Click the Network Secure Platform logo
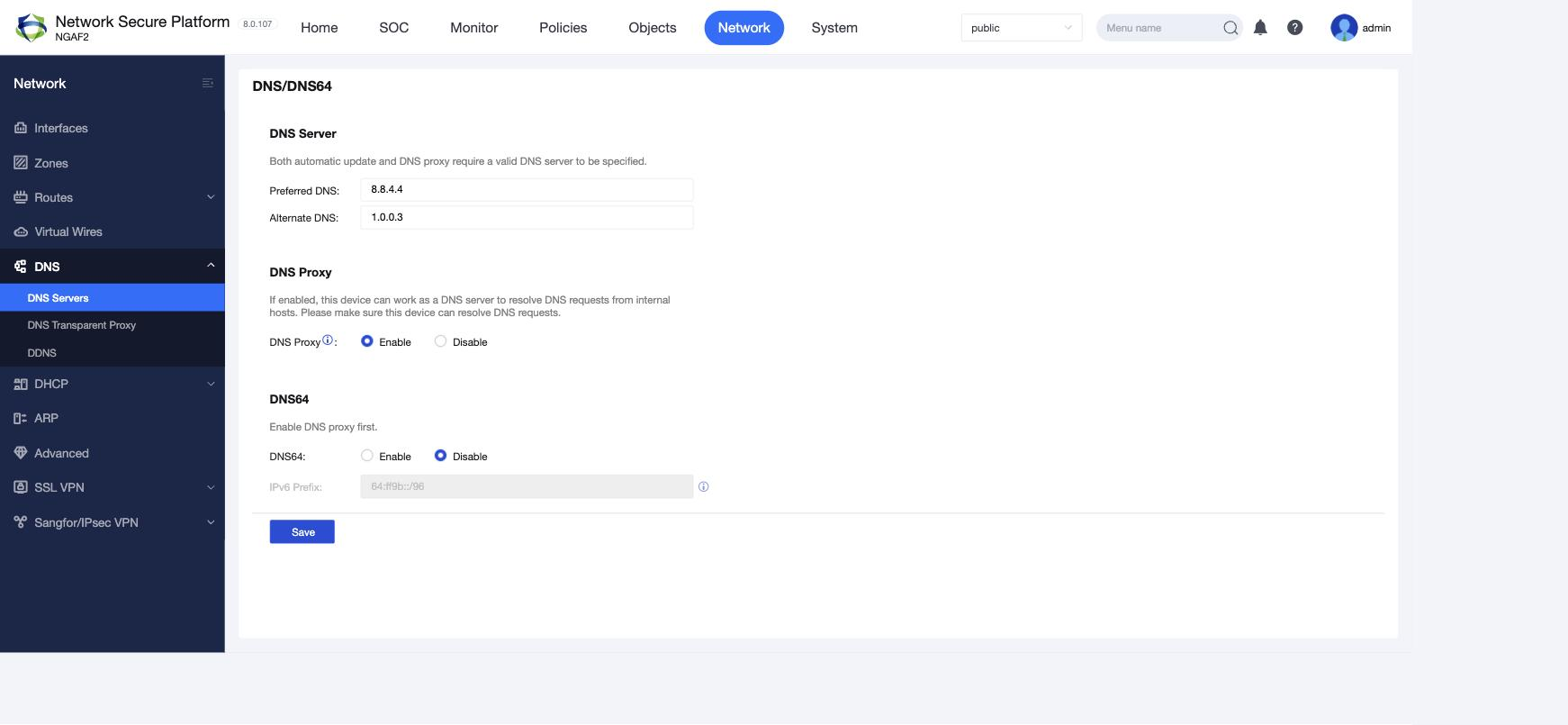The width and height of the screenshot is (1568, 725). point(32,28)
